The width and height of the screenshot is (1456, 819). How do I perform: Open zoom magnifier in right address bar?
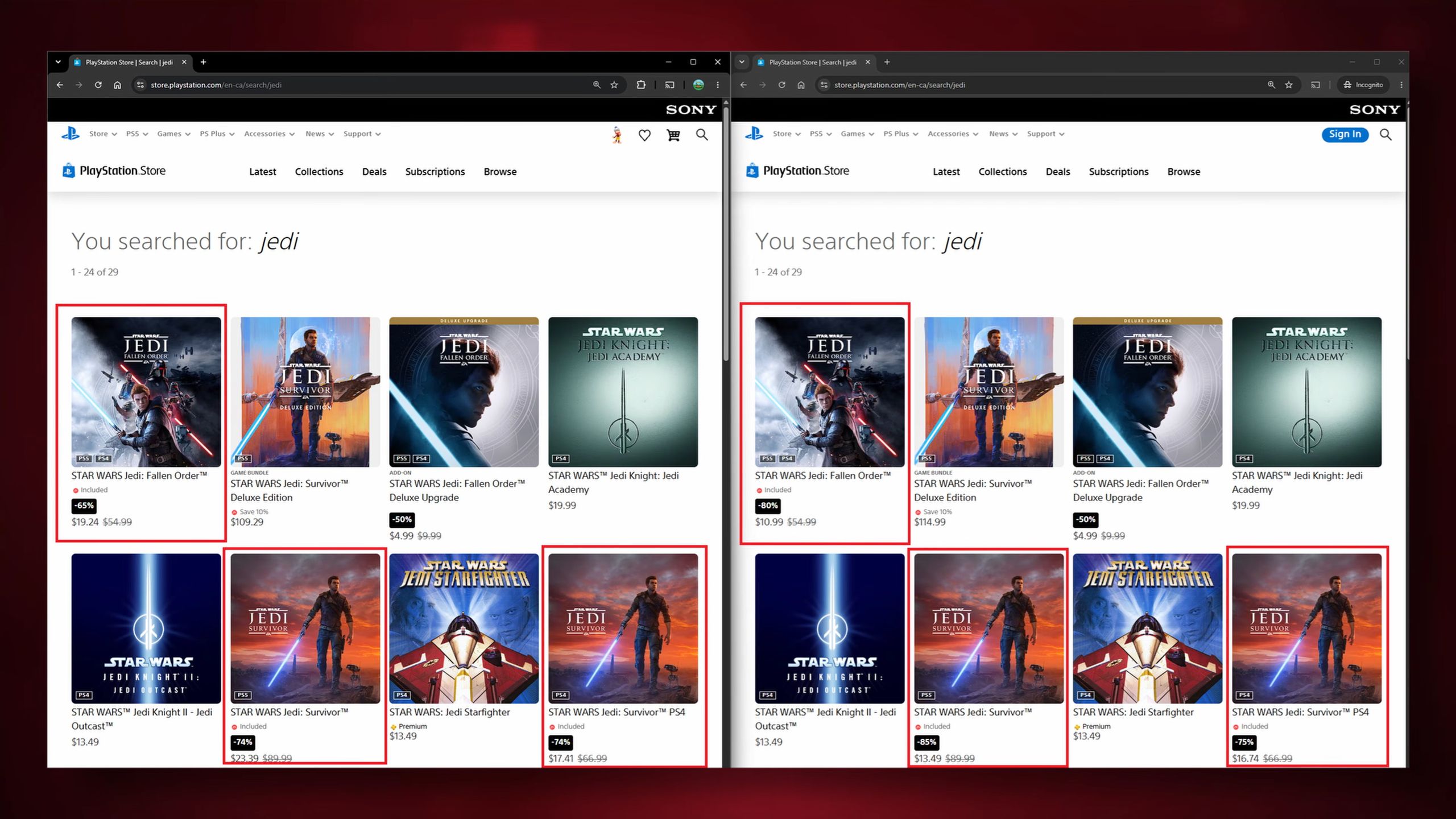pos(1271,85)
